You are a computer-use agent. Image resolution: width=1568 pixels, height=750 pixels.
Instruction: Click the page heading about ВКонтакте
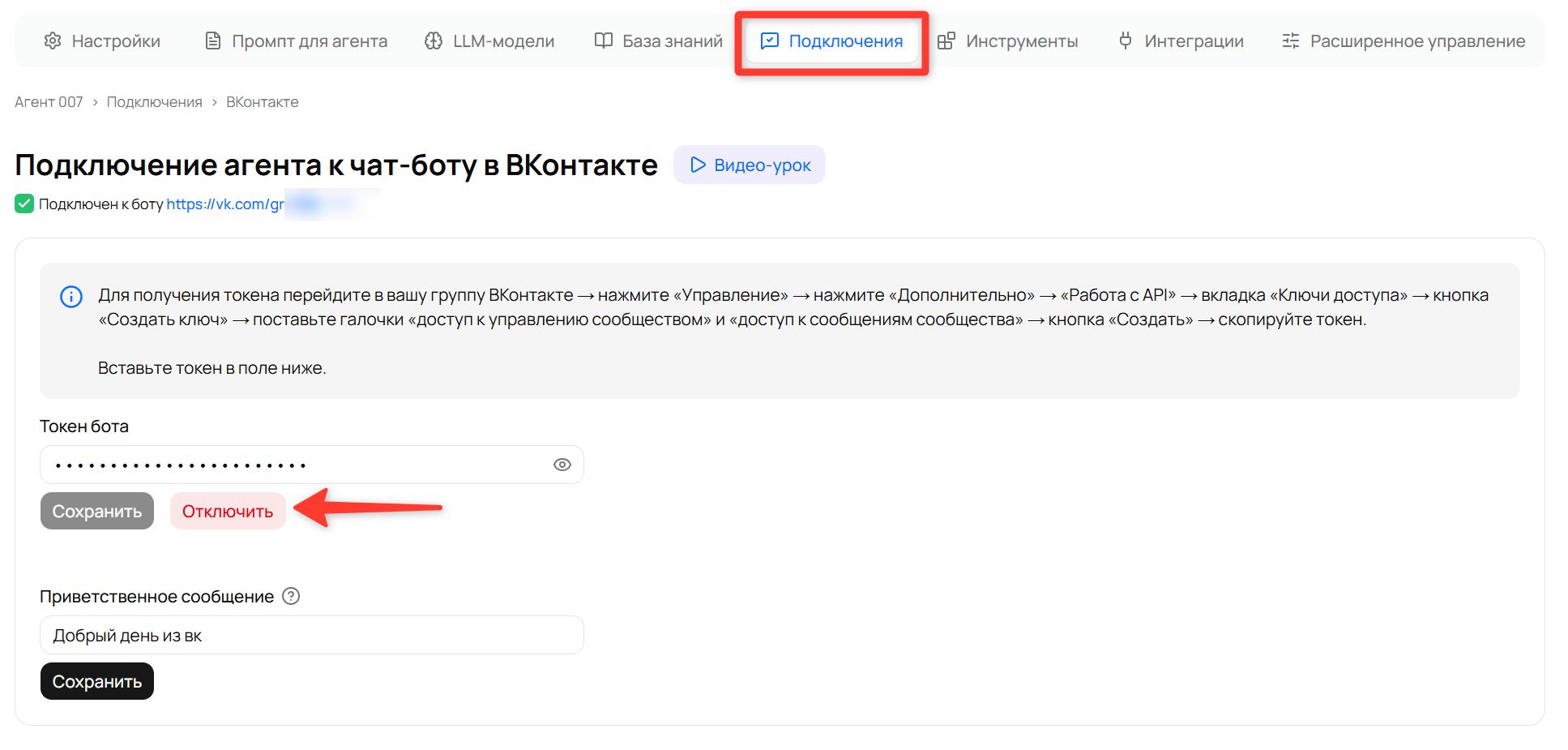336,165
